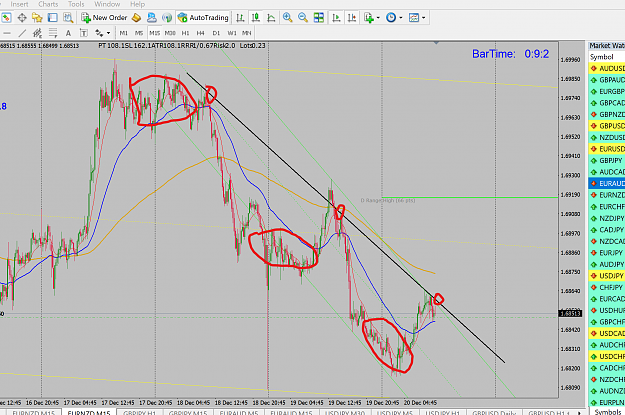Image resolution: width=625 pixels, height=415 pixels.
Task: Open the chart Templates icon
Action: (414, 18)
